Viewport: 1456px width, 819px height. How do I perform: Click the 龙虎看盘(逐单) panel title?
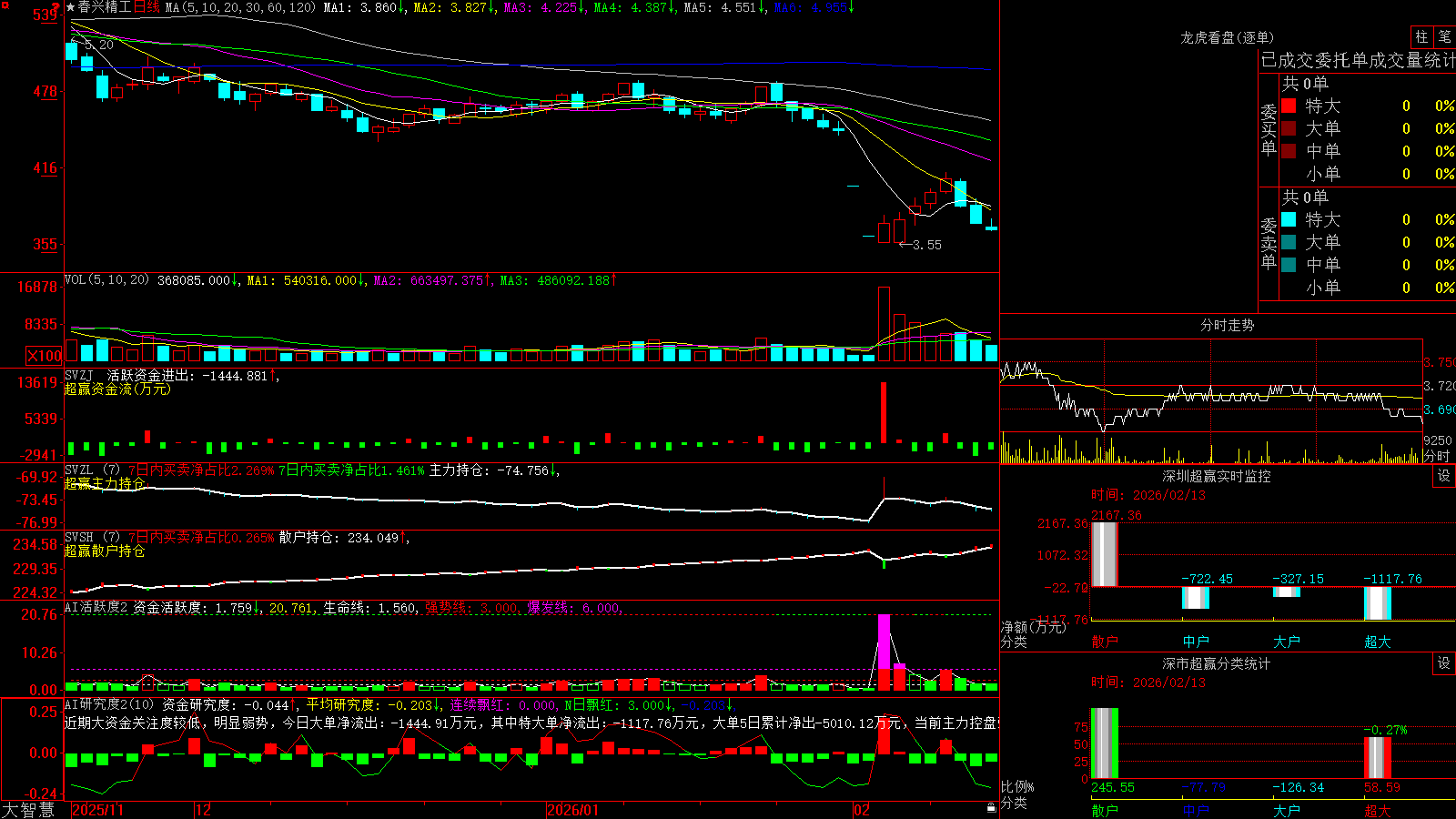point(1227,37)
